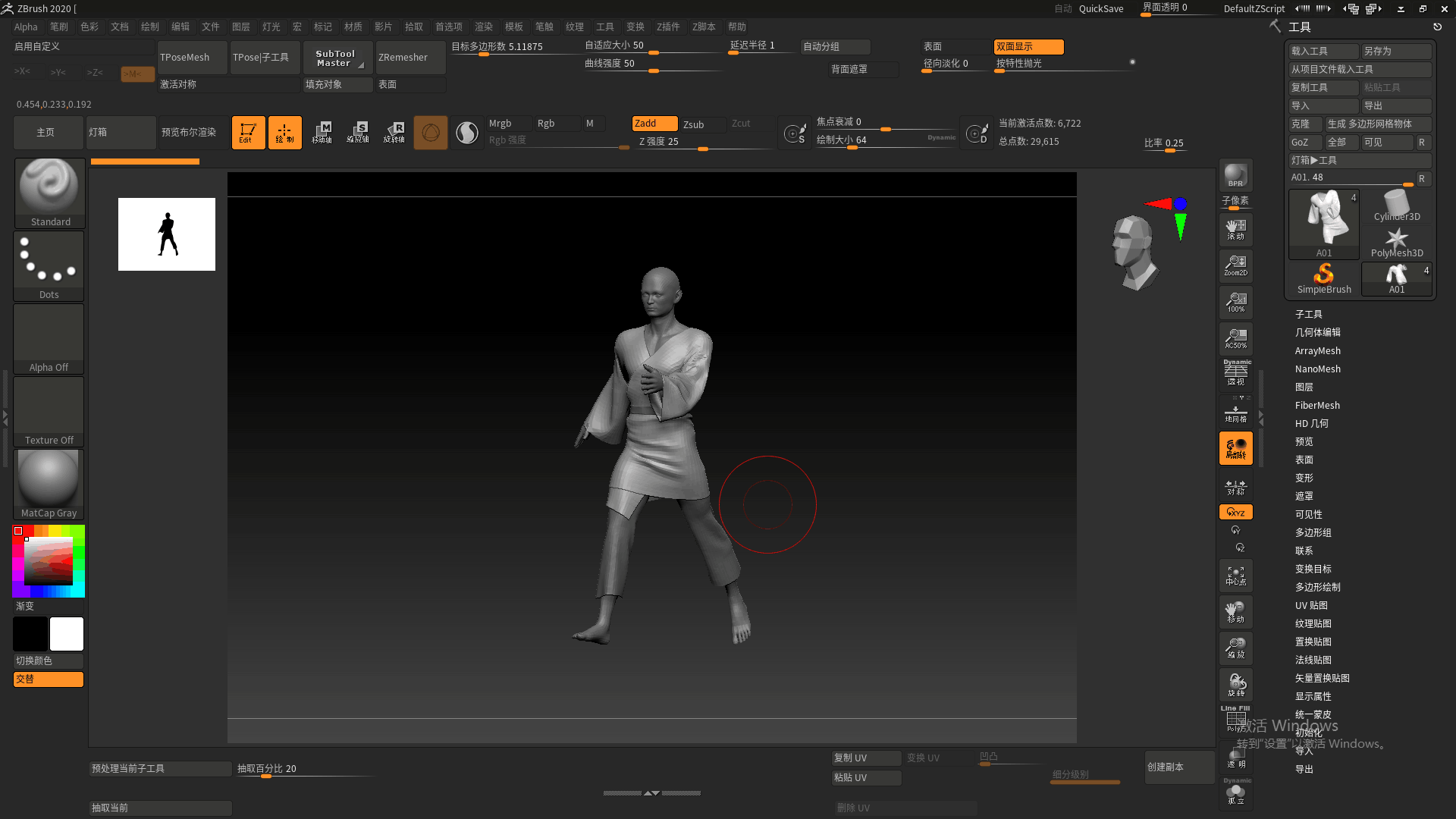Open the Alpha menu
This screenshot has width=1456, height=819.
coord(26,27)
